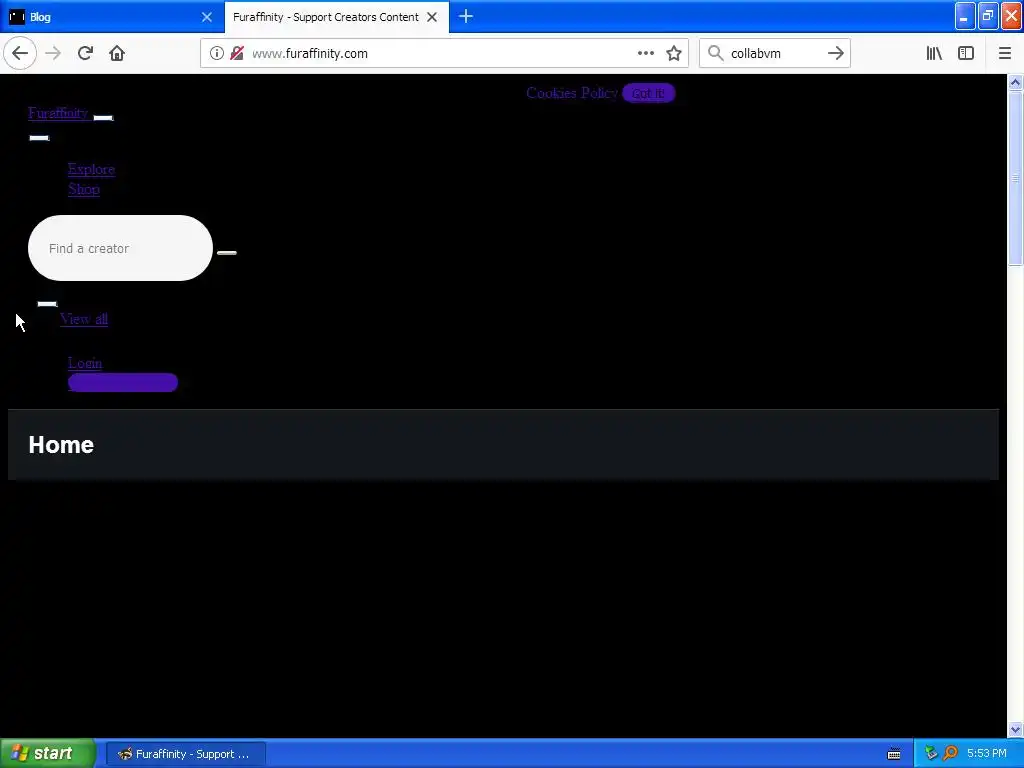
Task: Open the Firefox hamburger menu
Action: click(x=1004, y=53)
